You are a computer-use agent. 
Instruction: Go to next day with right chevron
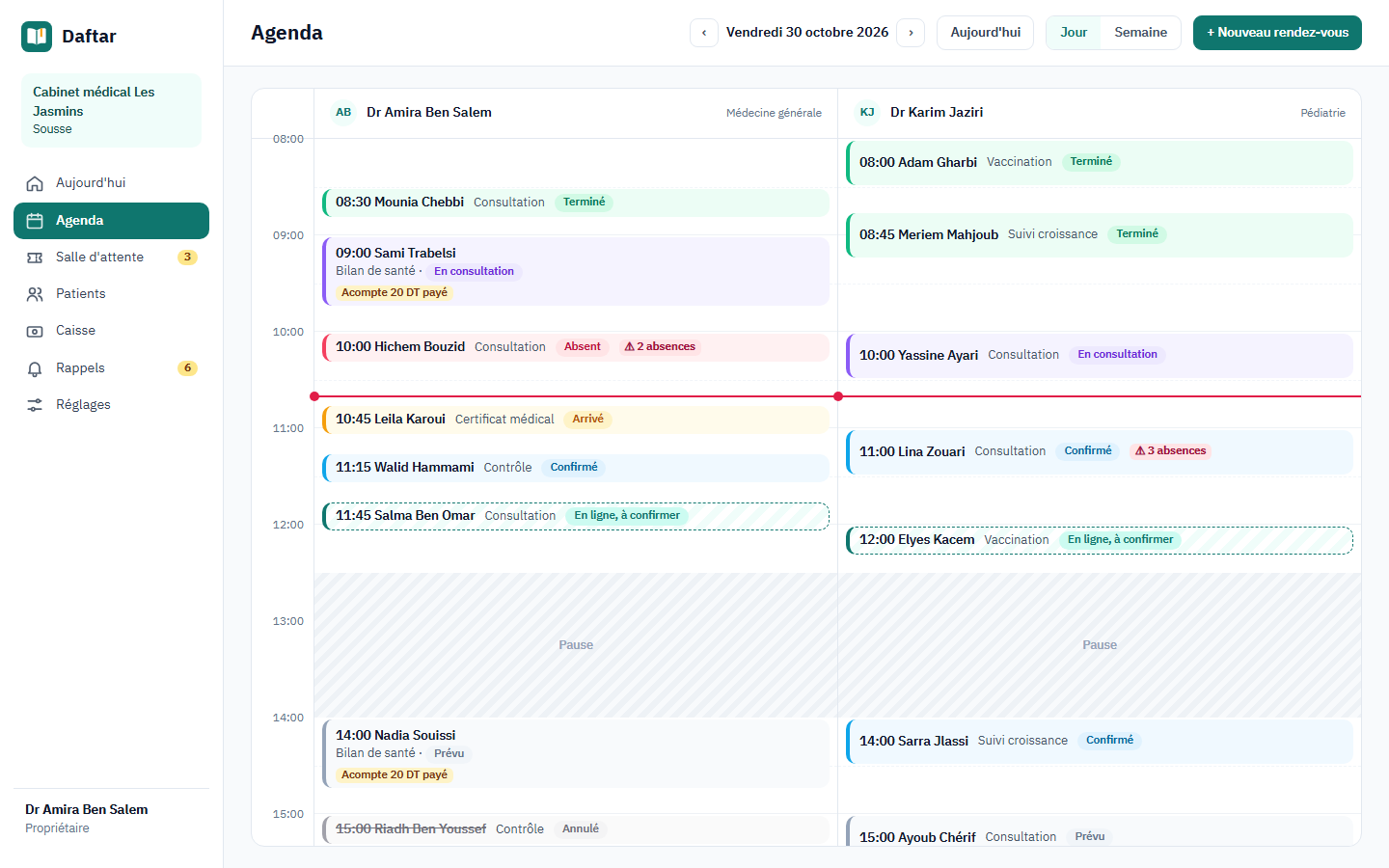click(x=911, y=33)
